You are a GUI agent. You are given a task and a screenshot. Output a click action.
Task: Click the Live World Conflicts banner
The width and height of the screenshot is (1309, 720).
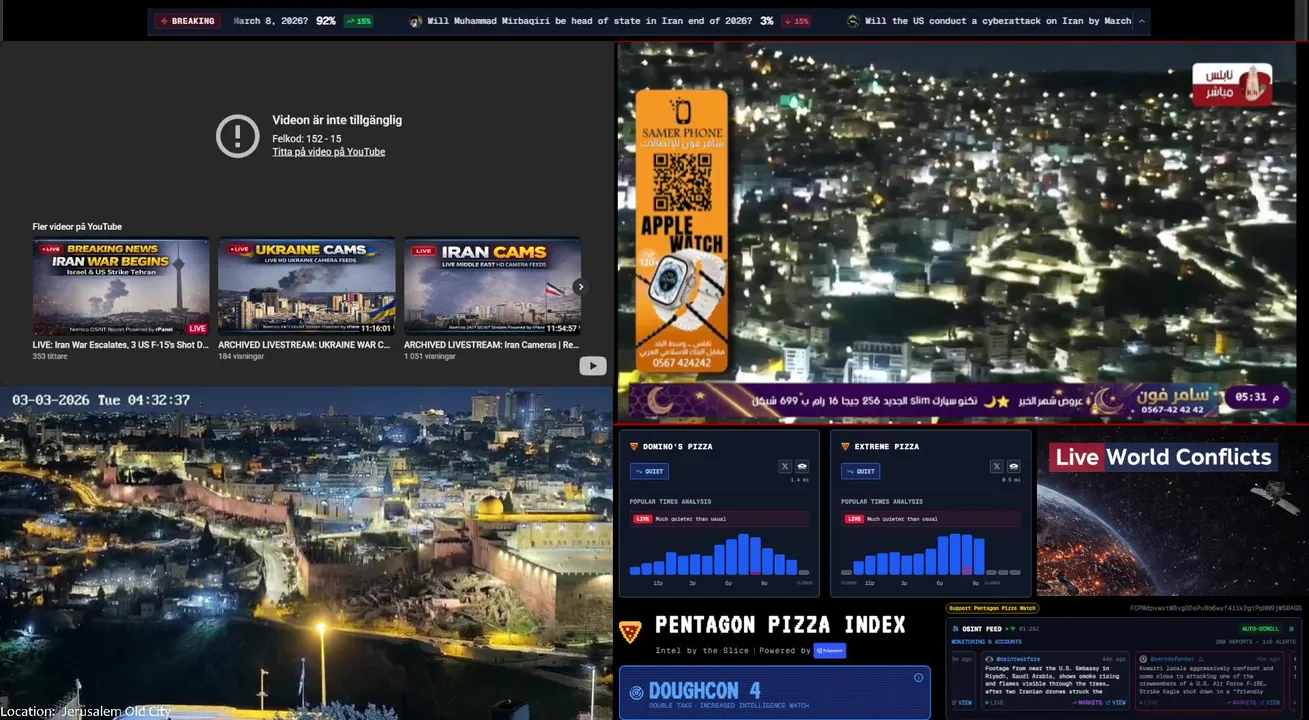[1162, 457]
